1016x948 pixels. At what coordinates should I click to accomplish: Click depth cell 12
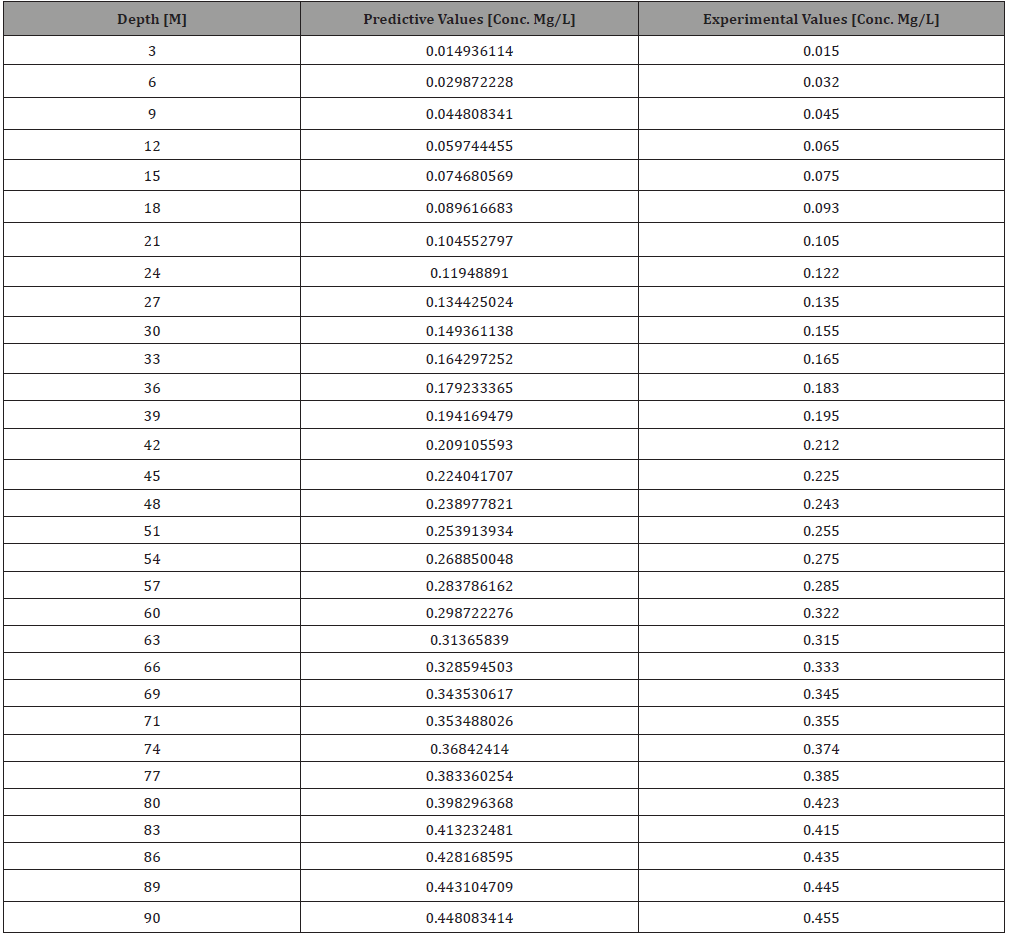pyautogui.click(x=152, y=146)
